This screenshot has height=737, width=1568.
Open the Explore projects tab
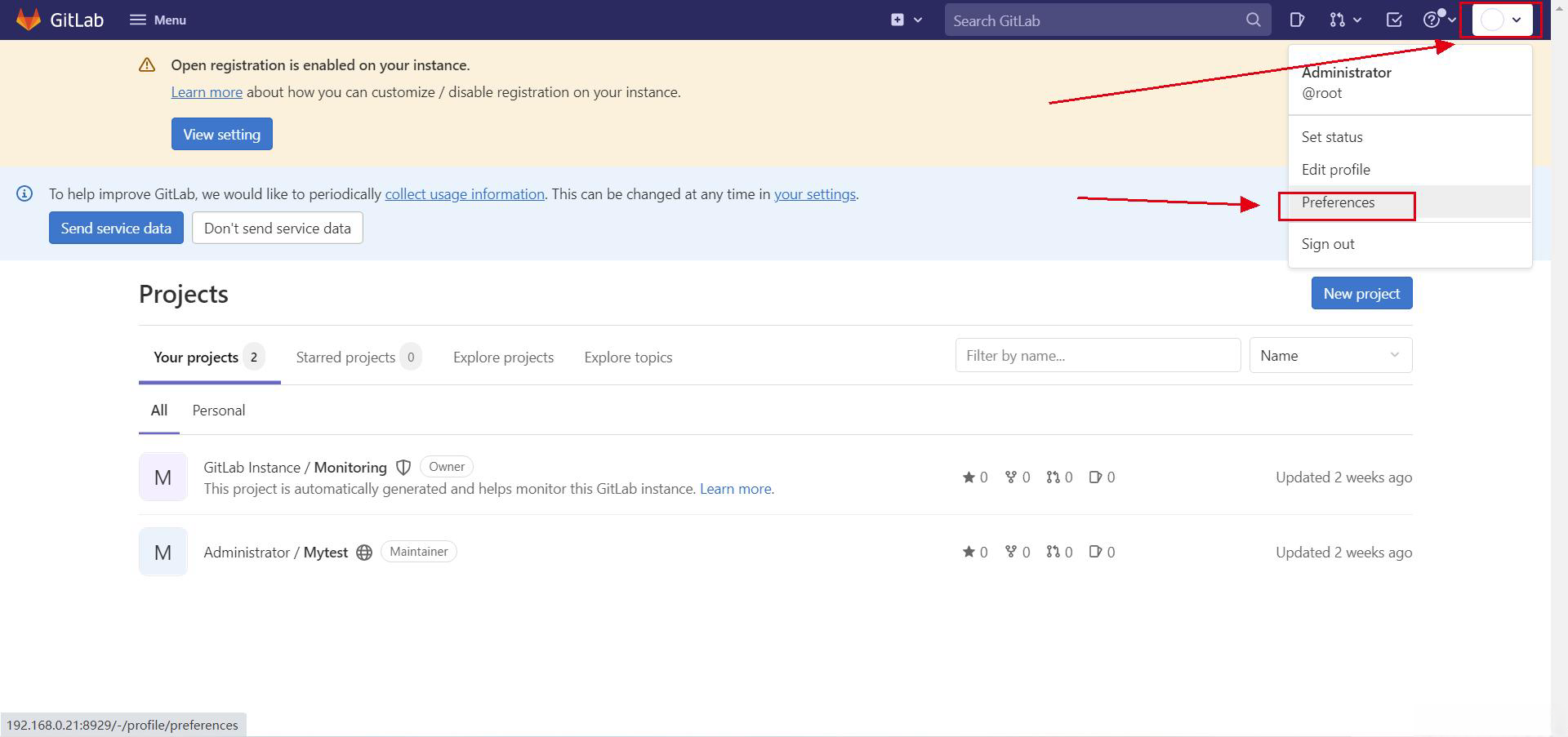[x=503, y=357]
